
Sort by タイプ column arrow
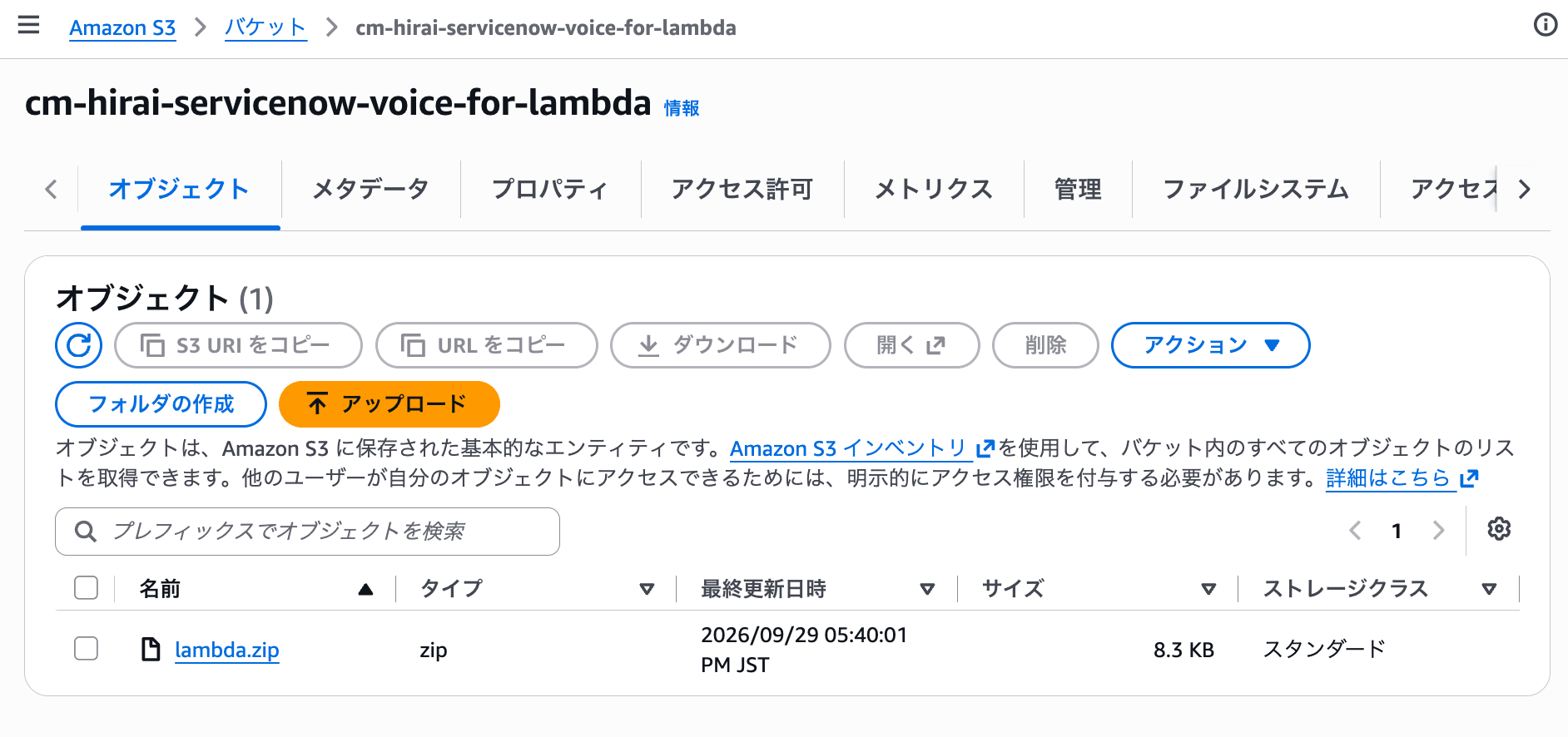(x=647, y=589)
